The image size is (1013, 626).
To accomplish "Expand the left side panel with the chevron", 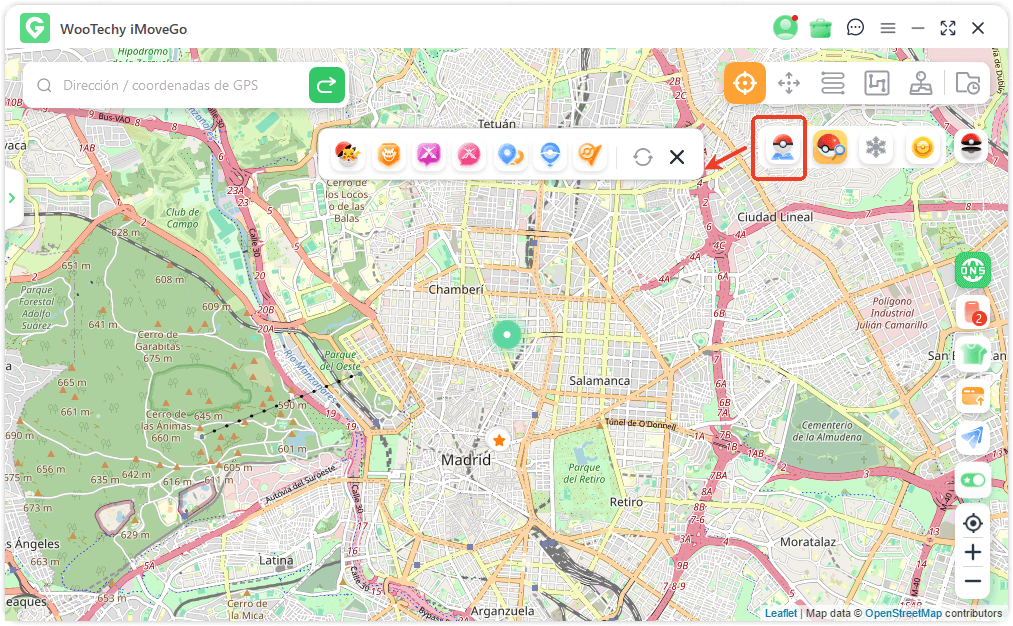I will [x=13, y=198].
